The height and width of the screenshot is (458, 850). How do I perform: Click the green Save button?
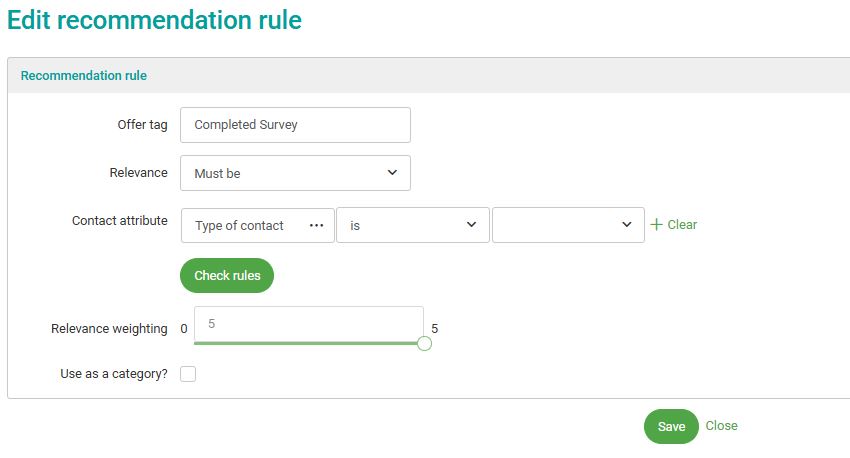671,427
